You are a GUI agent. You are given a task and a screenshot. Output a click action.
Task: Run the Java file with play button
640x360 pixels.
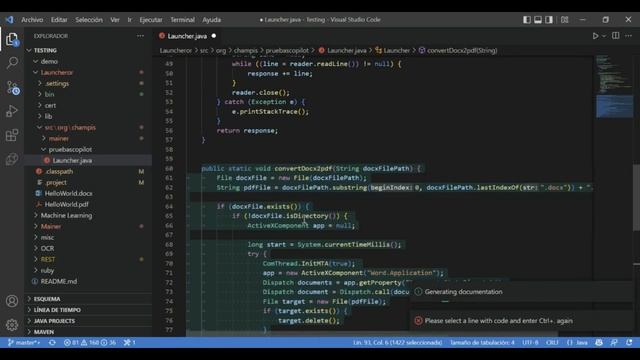click(596, 36)
